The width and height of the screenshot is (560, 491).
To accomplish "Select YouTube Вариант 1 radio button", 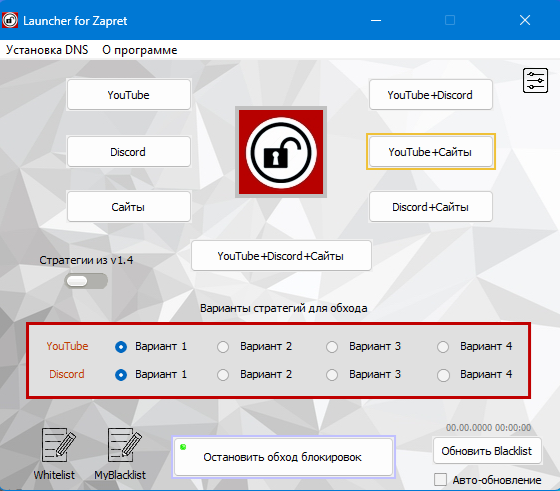I will 121,347.
